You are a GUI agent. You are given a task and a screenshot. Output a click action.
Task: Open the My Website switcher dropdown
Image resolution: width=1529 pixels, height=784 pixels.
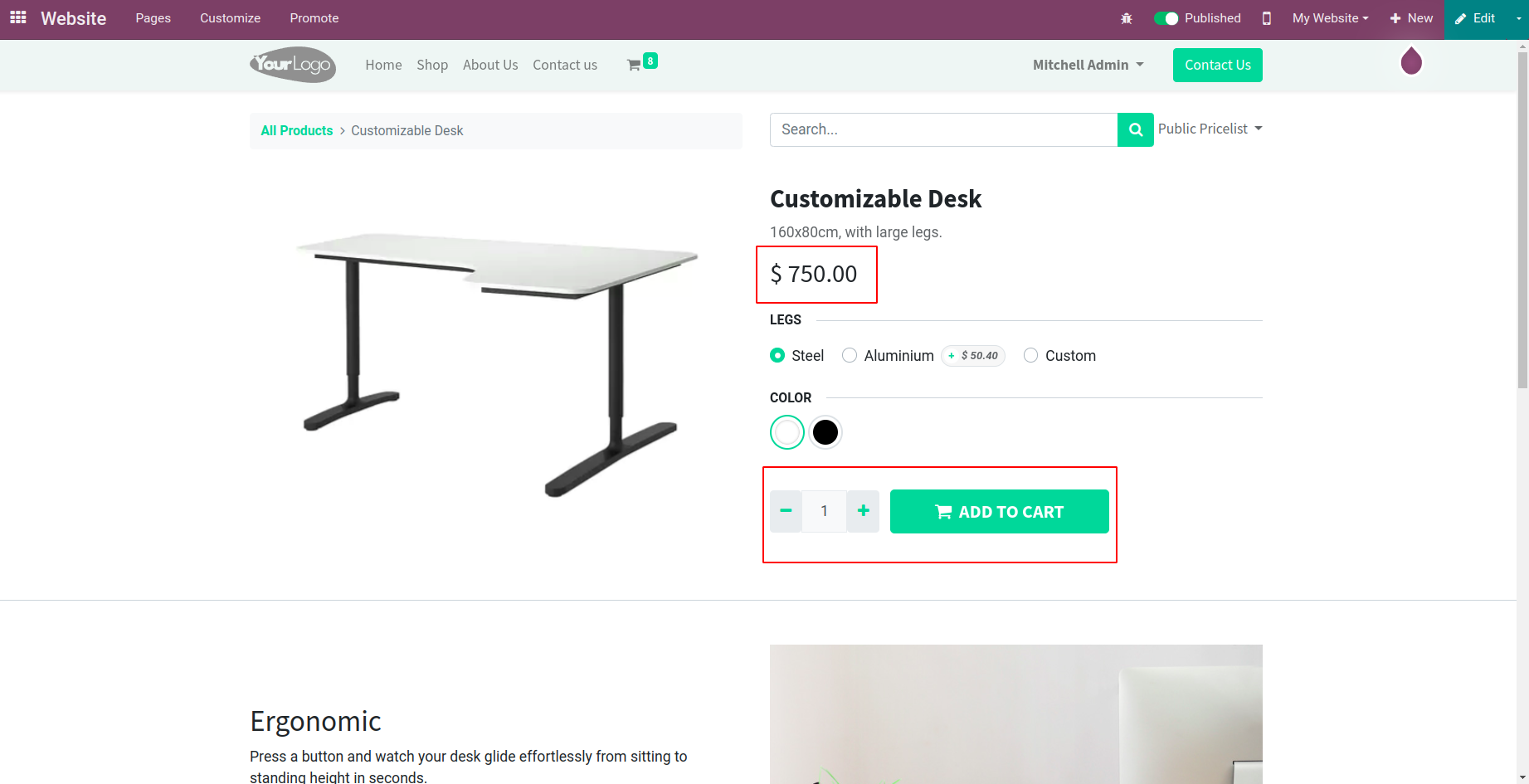coord(1330,18)
